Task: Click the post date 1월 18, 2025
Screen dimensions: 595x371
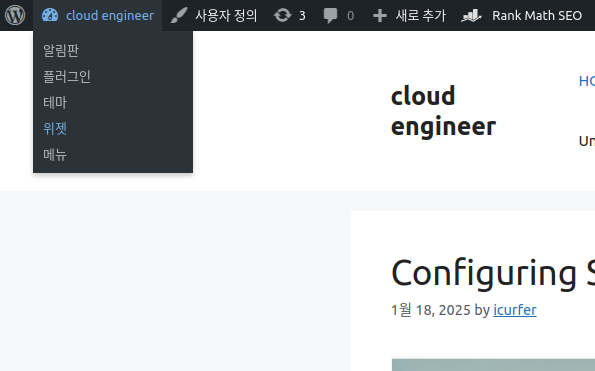Action: [x=431, y=310]
